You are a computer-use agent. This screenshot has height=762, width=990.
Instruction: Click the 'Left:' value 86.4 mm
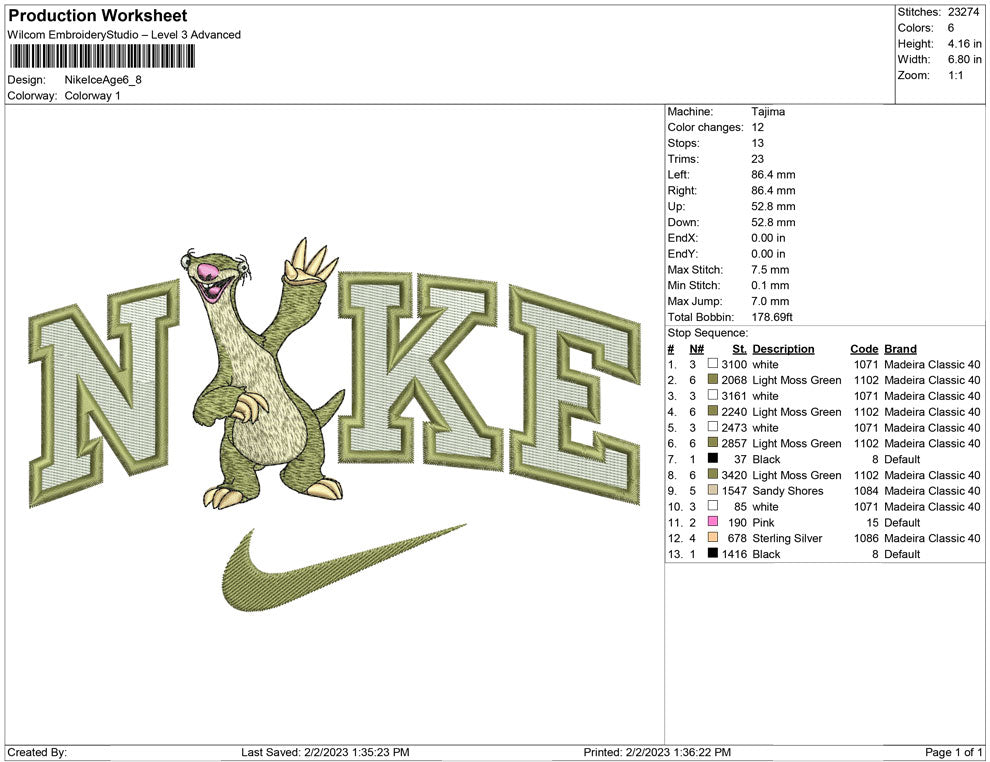(x=773, y=175)
